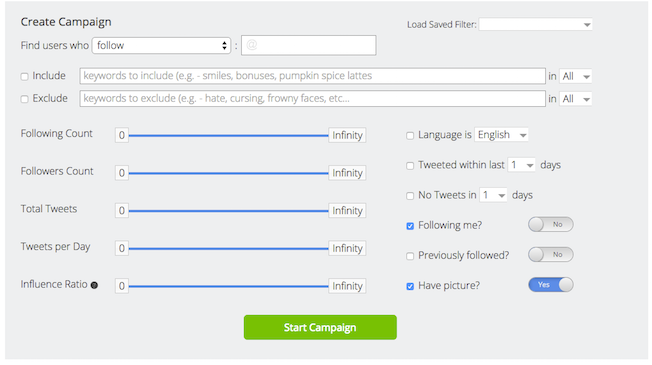This screenshot has width=652, height=365.
Task: Click the @ username input field
Action: (309, 45)
